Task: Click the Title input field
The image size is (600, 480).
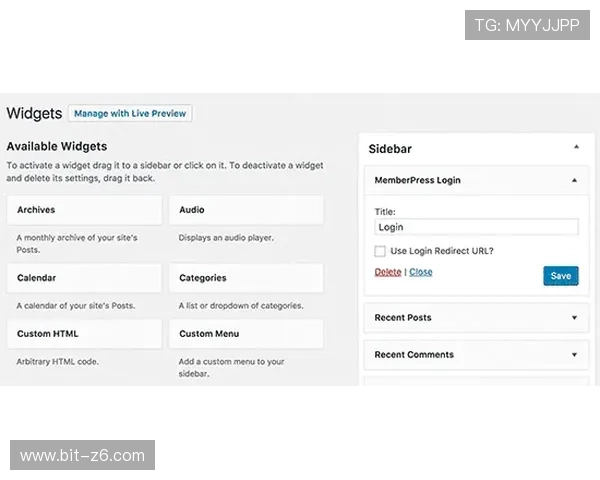Action: [476, 228]
